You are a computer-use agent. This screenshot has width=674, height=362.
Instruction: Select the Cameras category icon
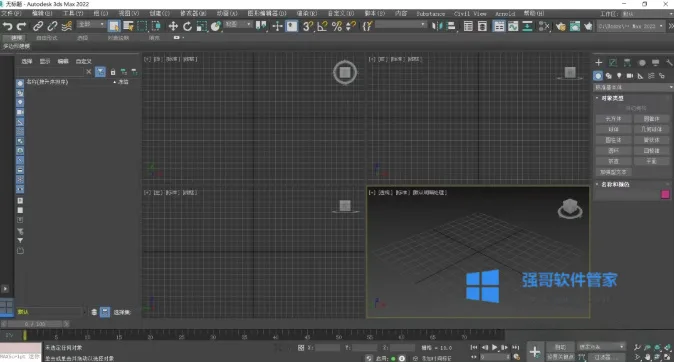[x=630, y=76]
